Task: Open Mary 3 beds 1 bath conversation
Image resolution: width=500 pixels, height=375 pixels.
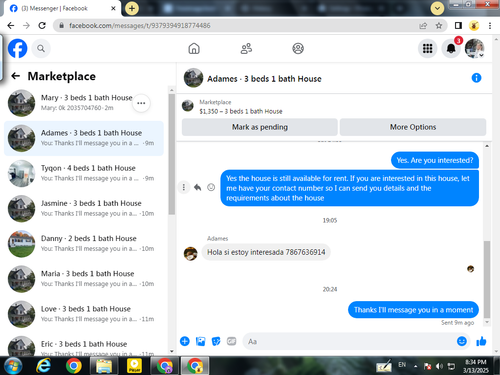Action: tap(83, 103)
